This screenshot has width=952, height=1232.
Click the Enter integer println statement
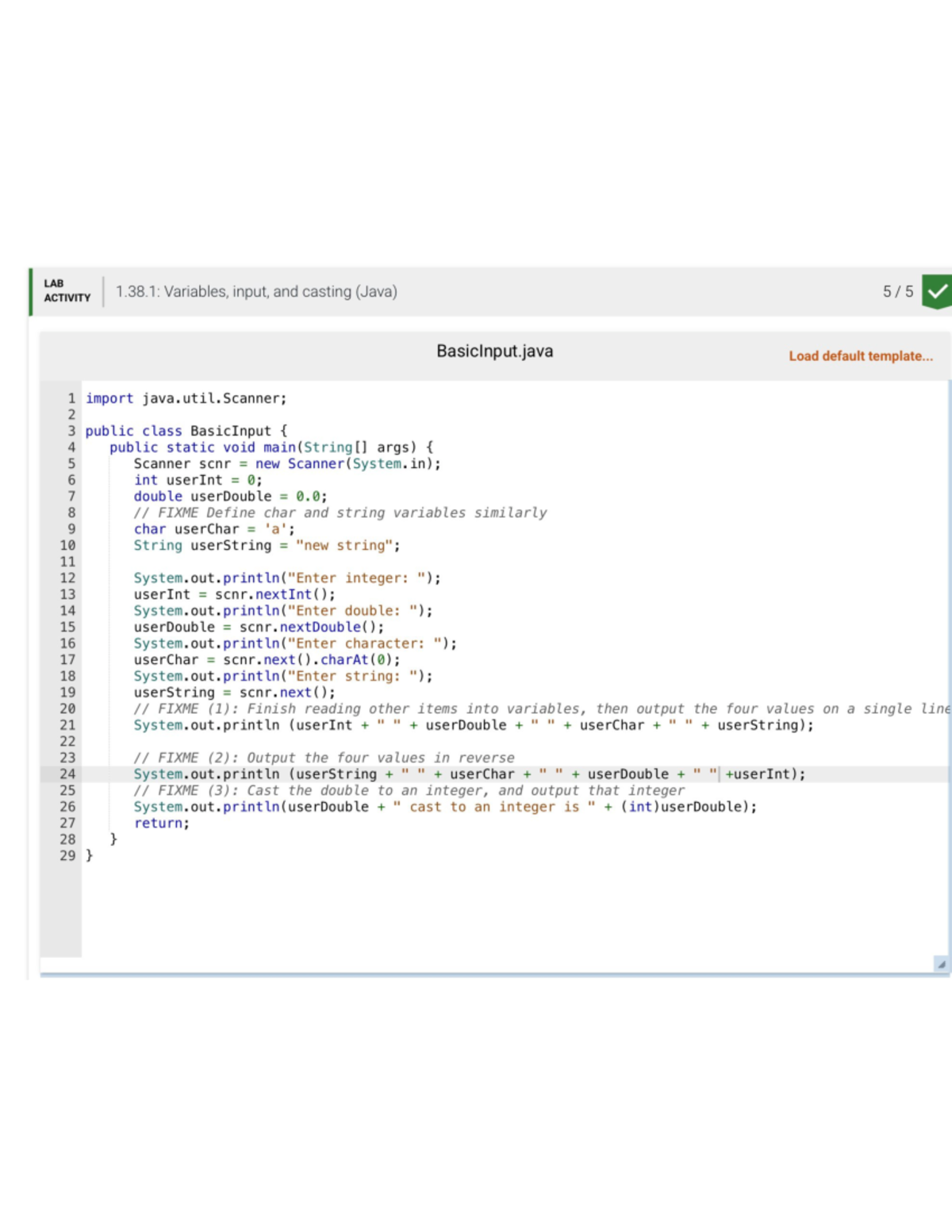(286, 578)
